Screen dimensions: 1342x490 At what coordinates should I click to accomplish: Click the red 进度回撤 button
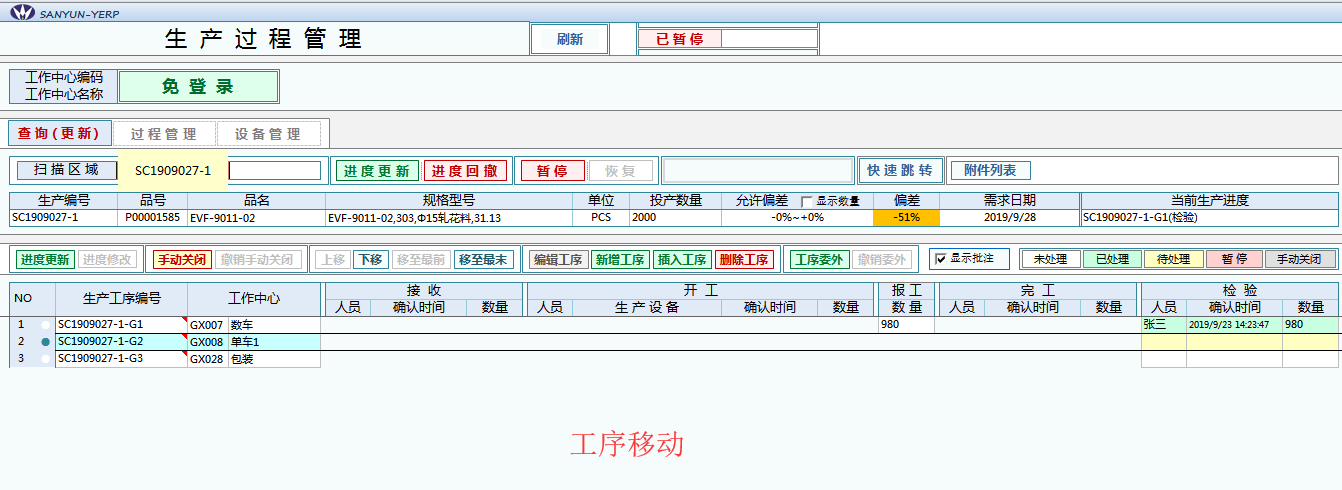(x=465, y=171)
